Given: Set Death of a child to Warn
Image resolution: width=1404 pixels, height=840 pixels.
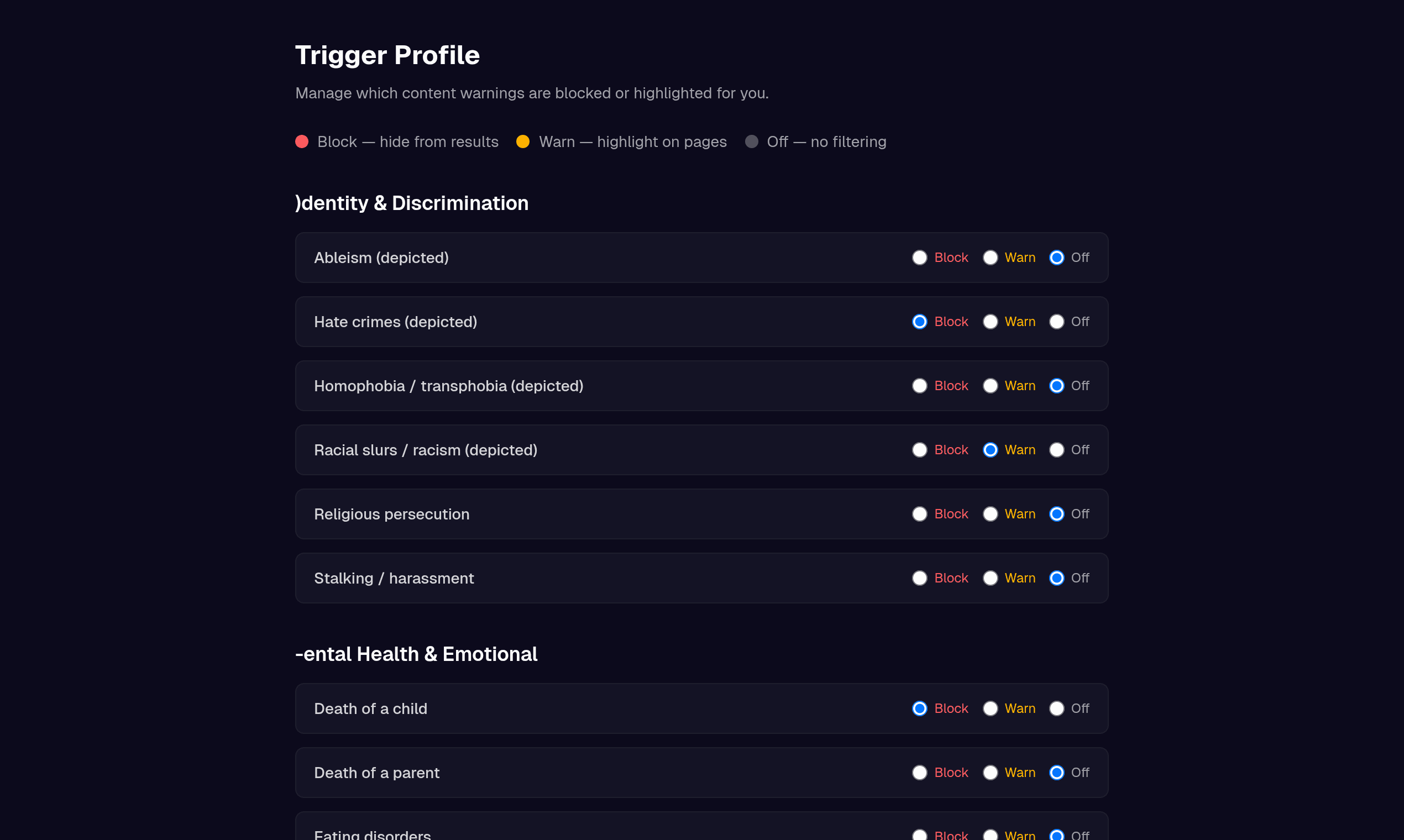Looking at the screenshot, I should coord(990,708).
